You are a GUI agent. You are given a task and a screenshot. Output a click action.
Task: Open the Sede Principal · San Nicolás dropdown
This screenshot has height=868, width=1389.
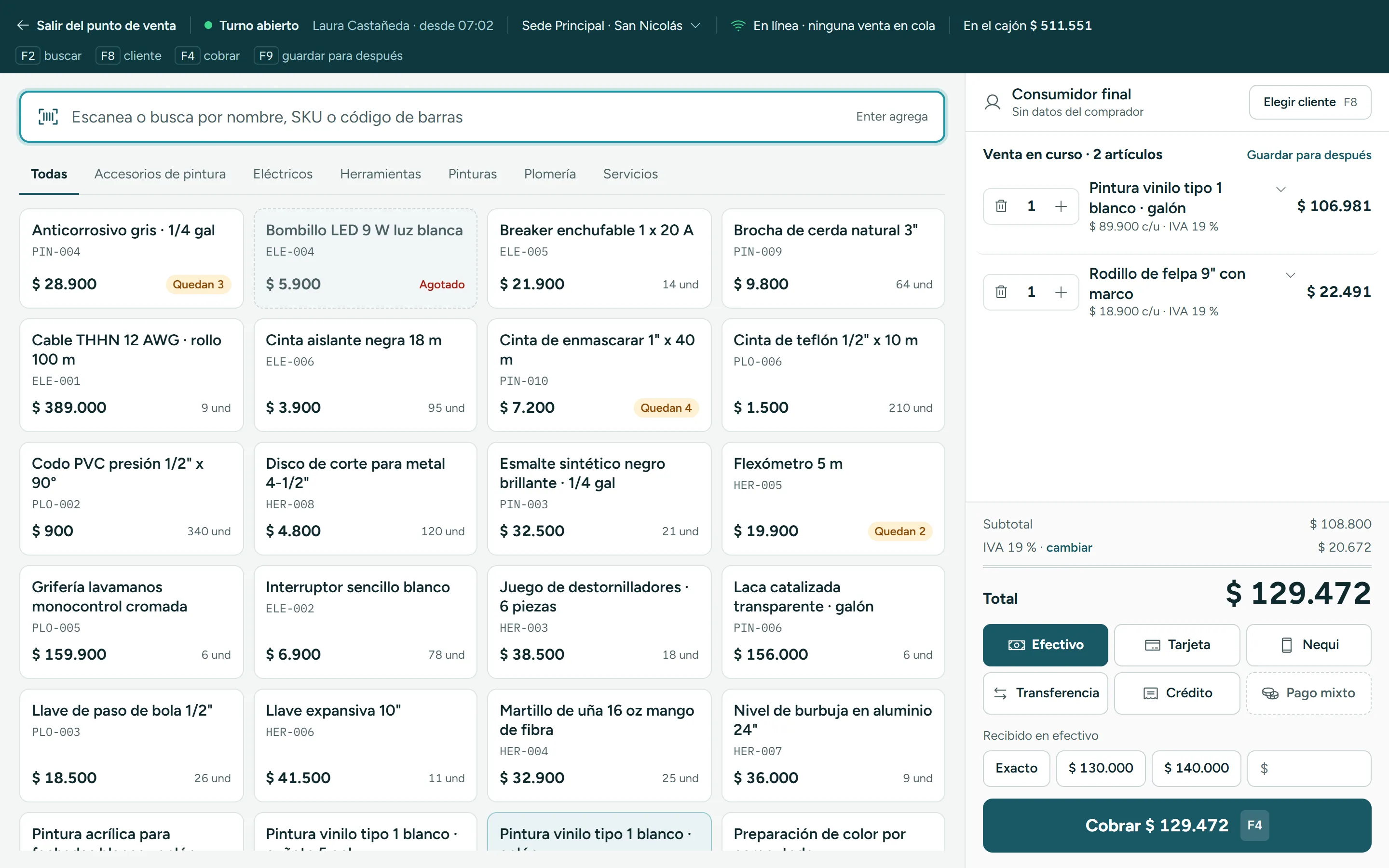tap(611, 25)
